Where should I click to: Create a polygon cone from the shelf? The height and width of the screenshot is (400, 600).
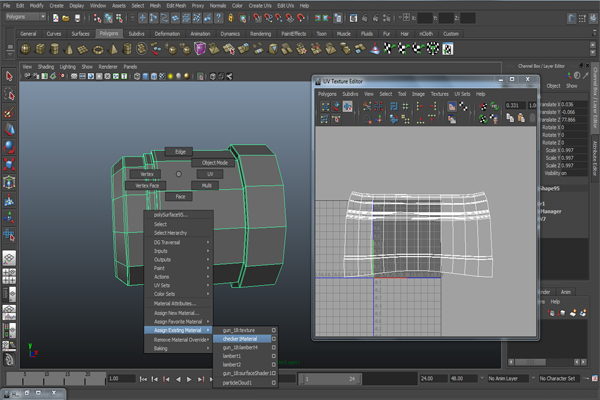(69, 49)
